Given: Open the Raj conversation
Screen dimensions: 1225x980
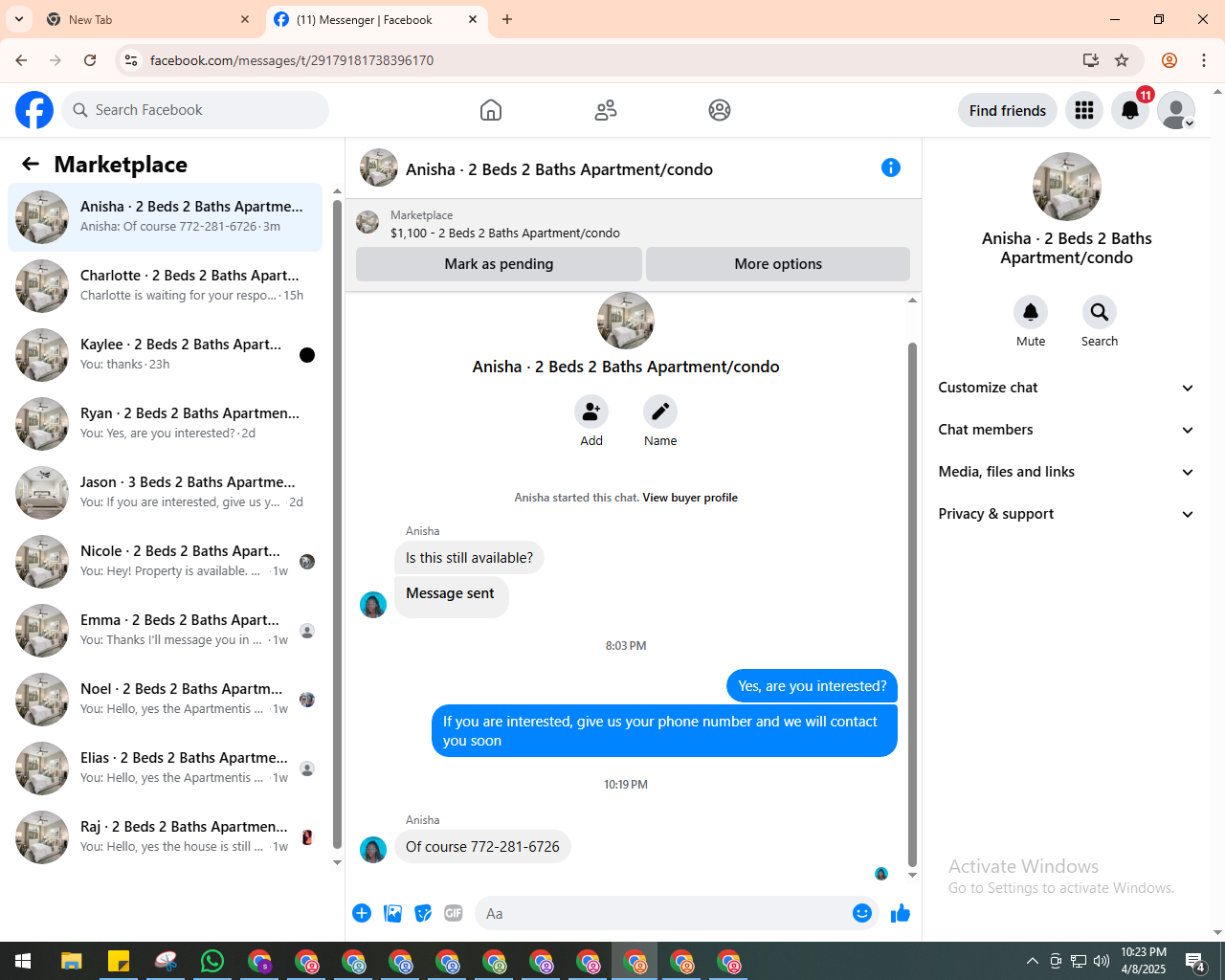Looking at the screenshot, I should 165,837.
